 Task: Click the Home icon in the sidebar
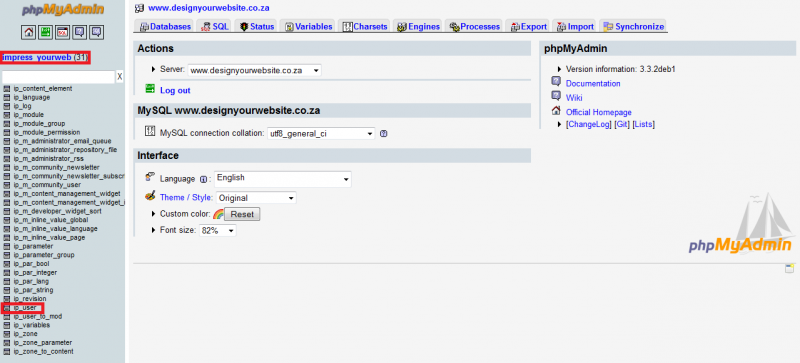(x=29, y=32)
